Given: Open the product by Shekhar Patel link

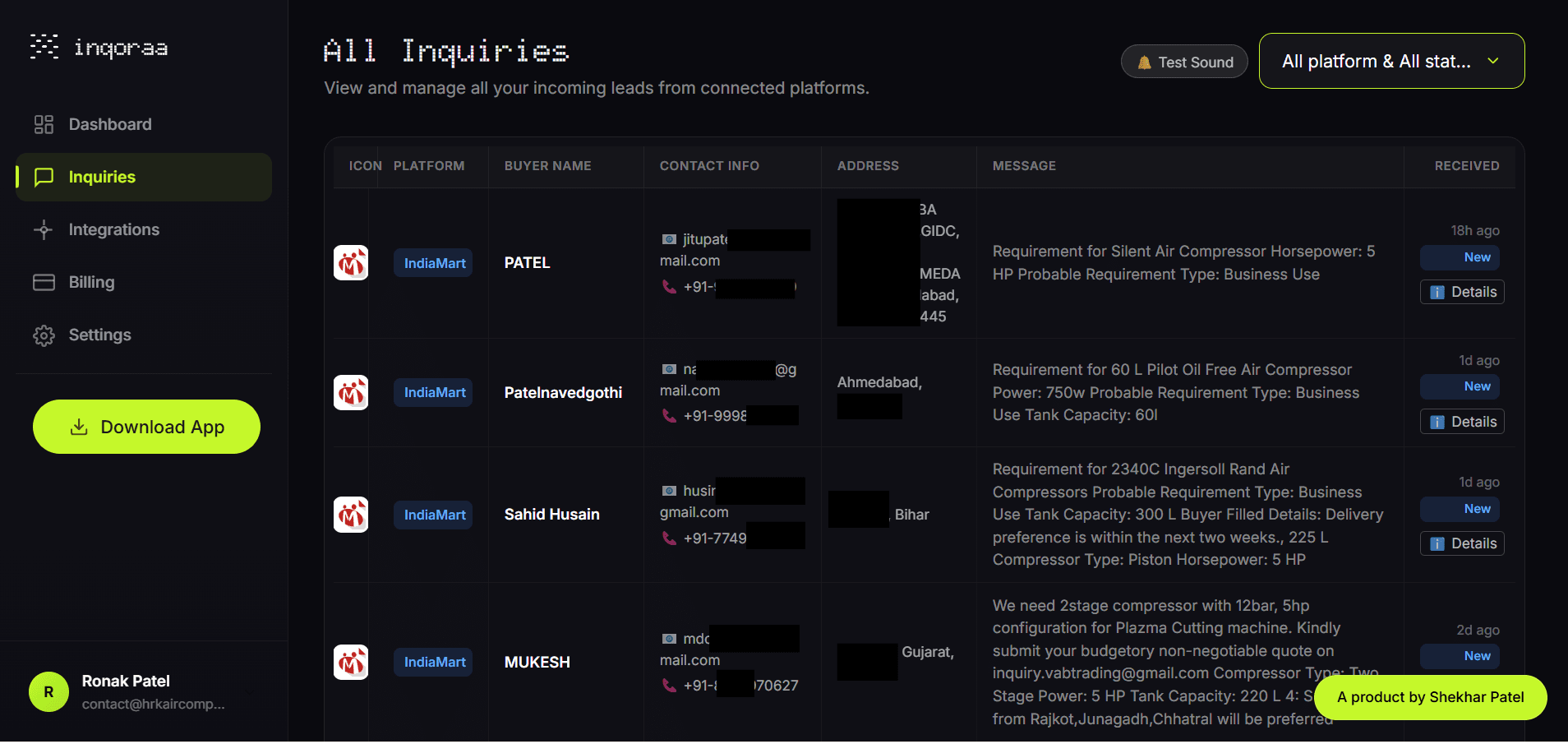Looking at the screenshot, I should [x=1430, y=697].
